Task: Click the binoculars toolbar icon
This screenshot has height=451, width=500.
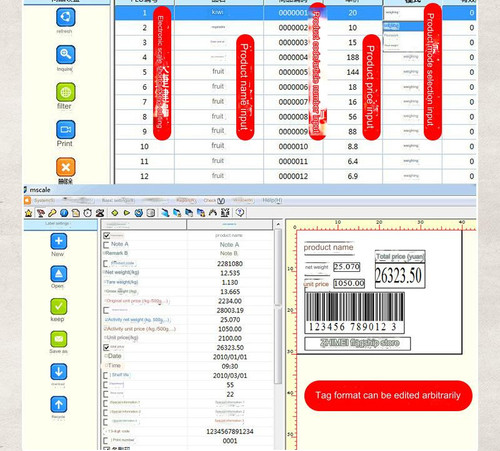Action: click(213, 213)
